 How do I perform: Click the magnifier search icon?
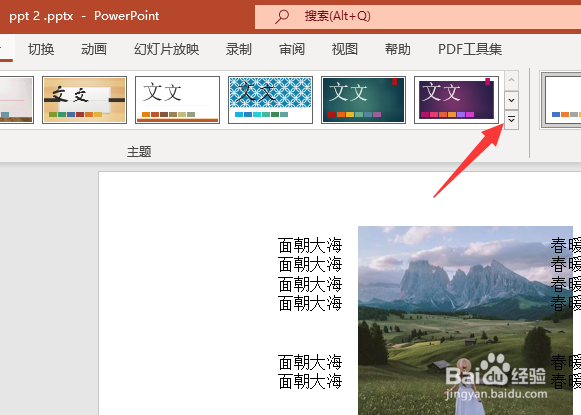(x=282, y=16)
